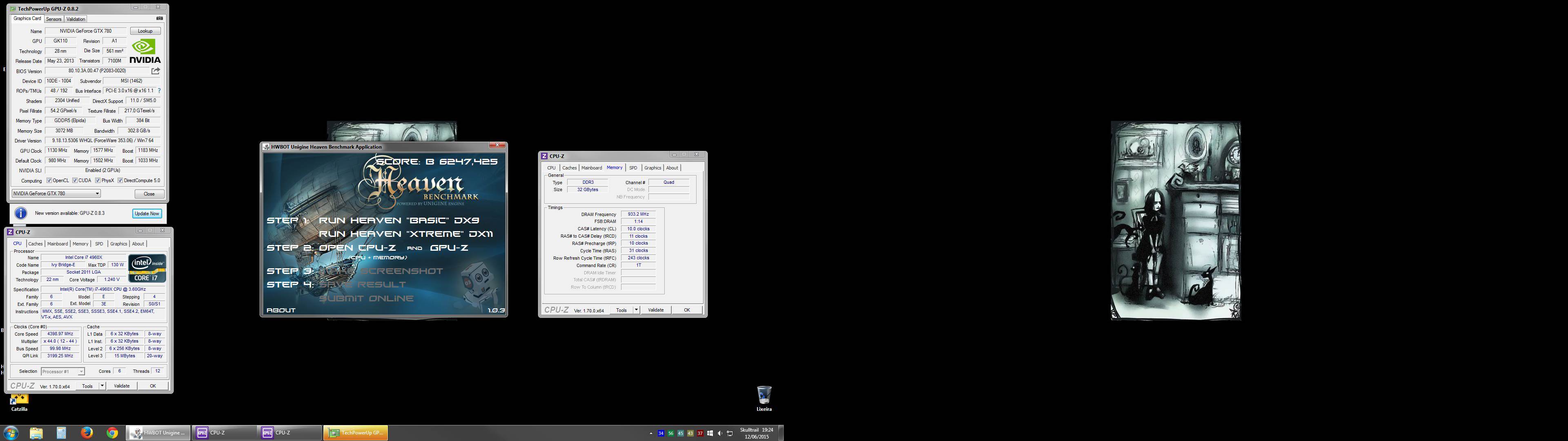Show hidden tray icons arrow
The height and width of the screenshot is (441, 1568).
(x=651, y=434)
